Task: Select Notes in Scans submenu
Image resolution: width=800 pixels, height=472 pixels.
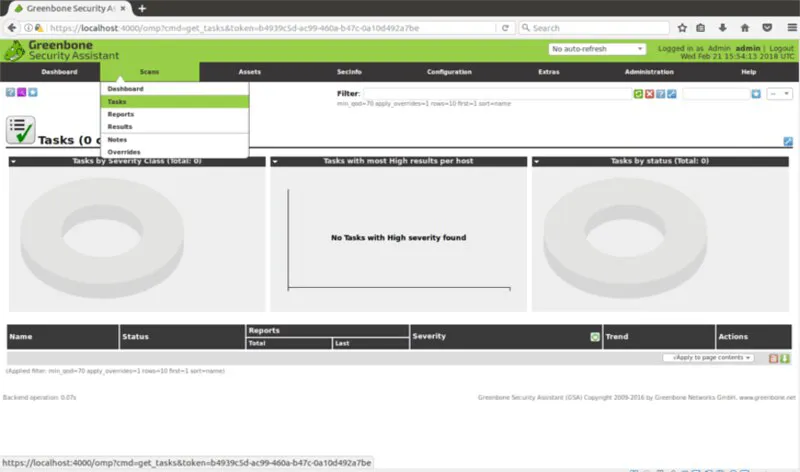Action: (x=174, y=139)
